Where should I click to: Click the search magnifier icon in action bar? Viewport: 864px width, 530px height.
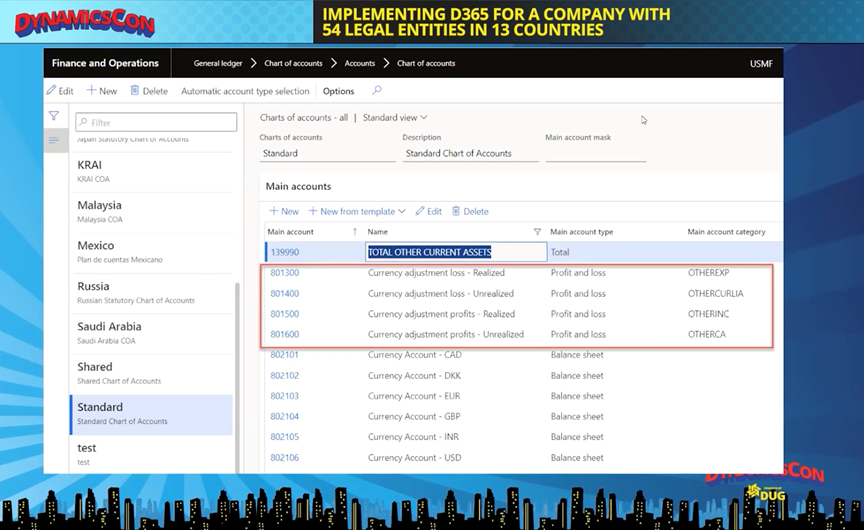coord(377,91)
